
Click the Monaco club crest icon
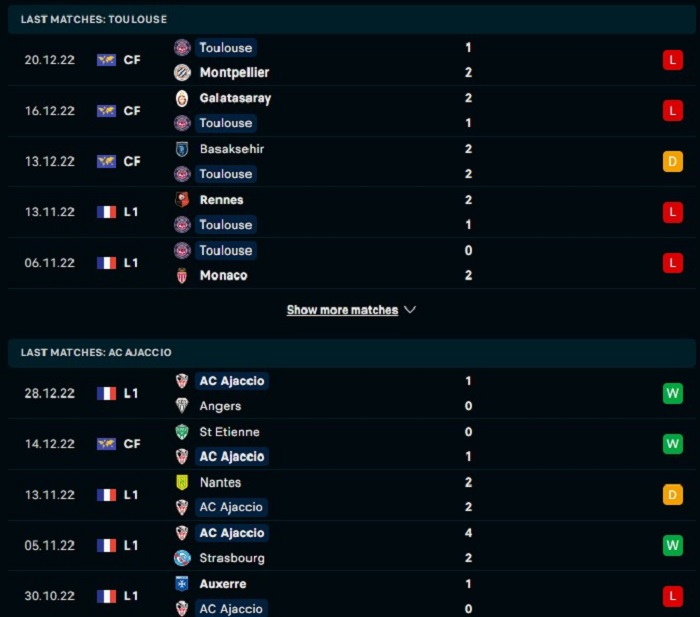tap(182, 275)
